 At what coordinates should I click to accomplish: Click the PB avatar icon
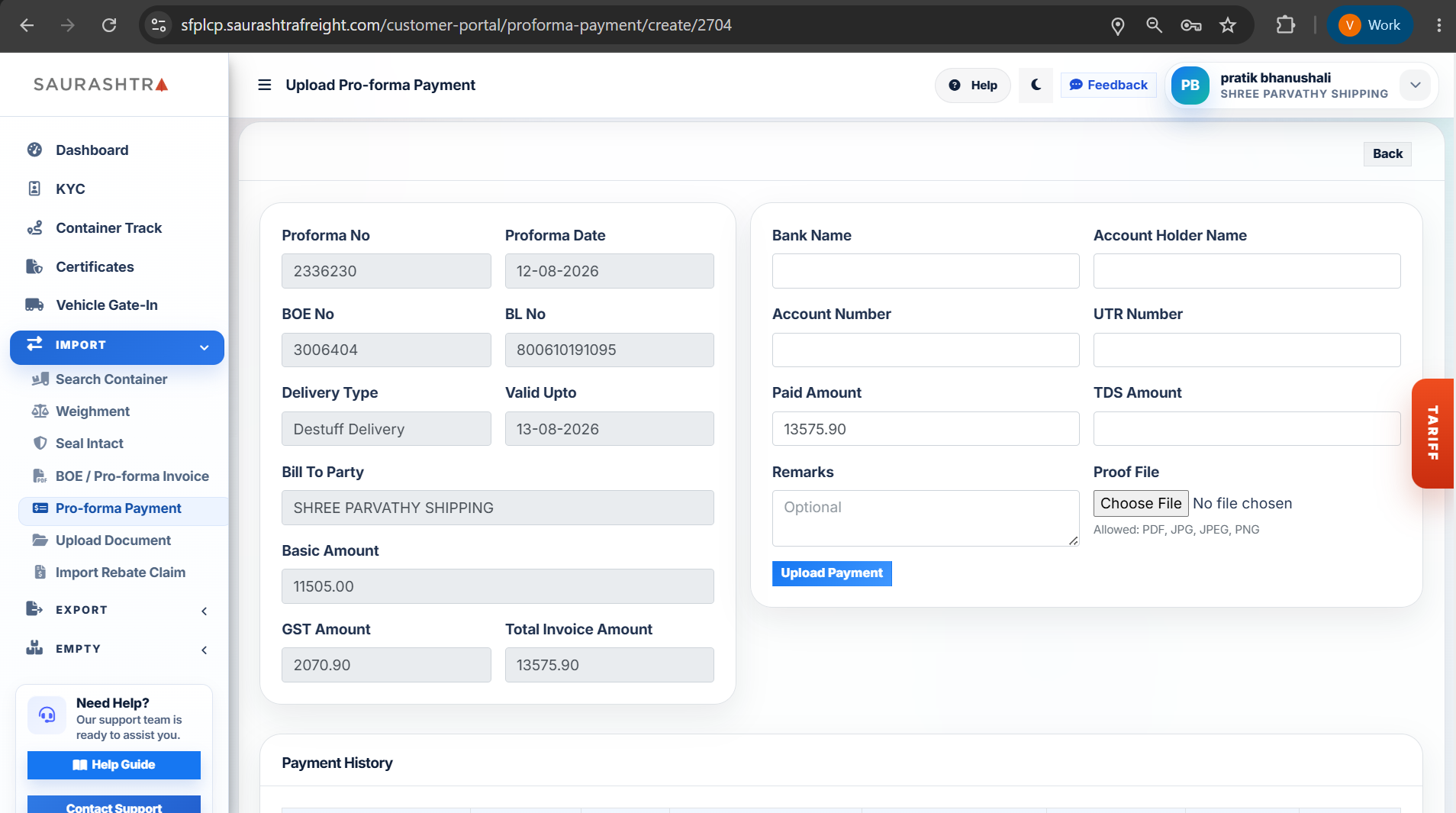click(x=1190, y=85)
